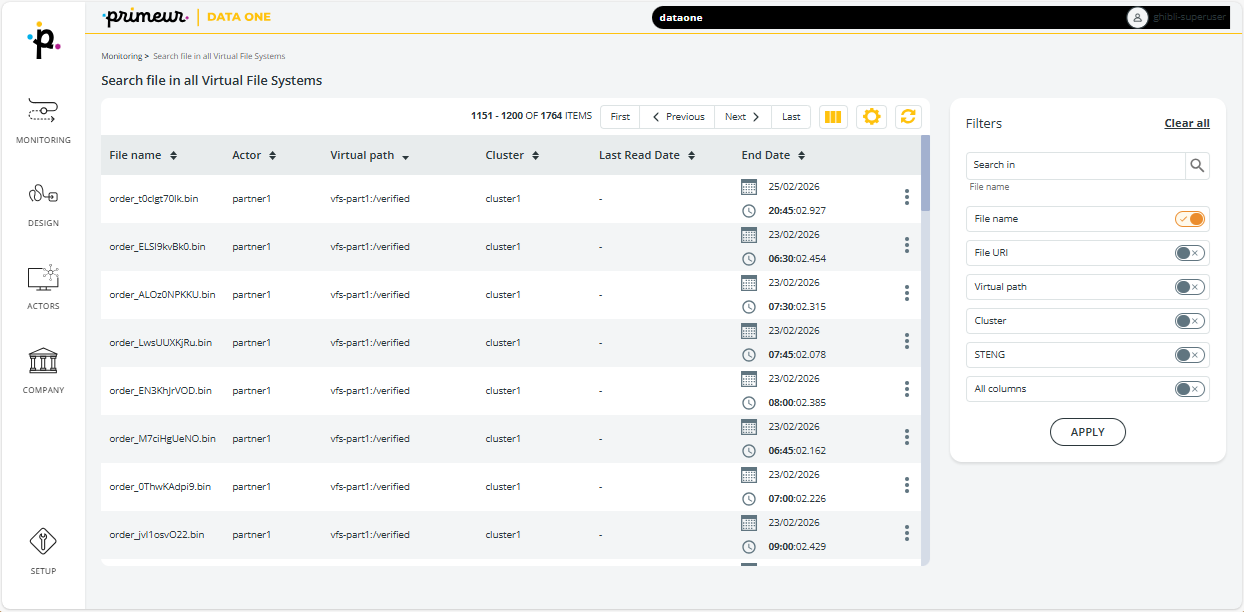This screenshot has height=612, width=1244.
Task: Toggle the STENG filter switch
Action: 1190,355
